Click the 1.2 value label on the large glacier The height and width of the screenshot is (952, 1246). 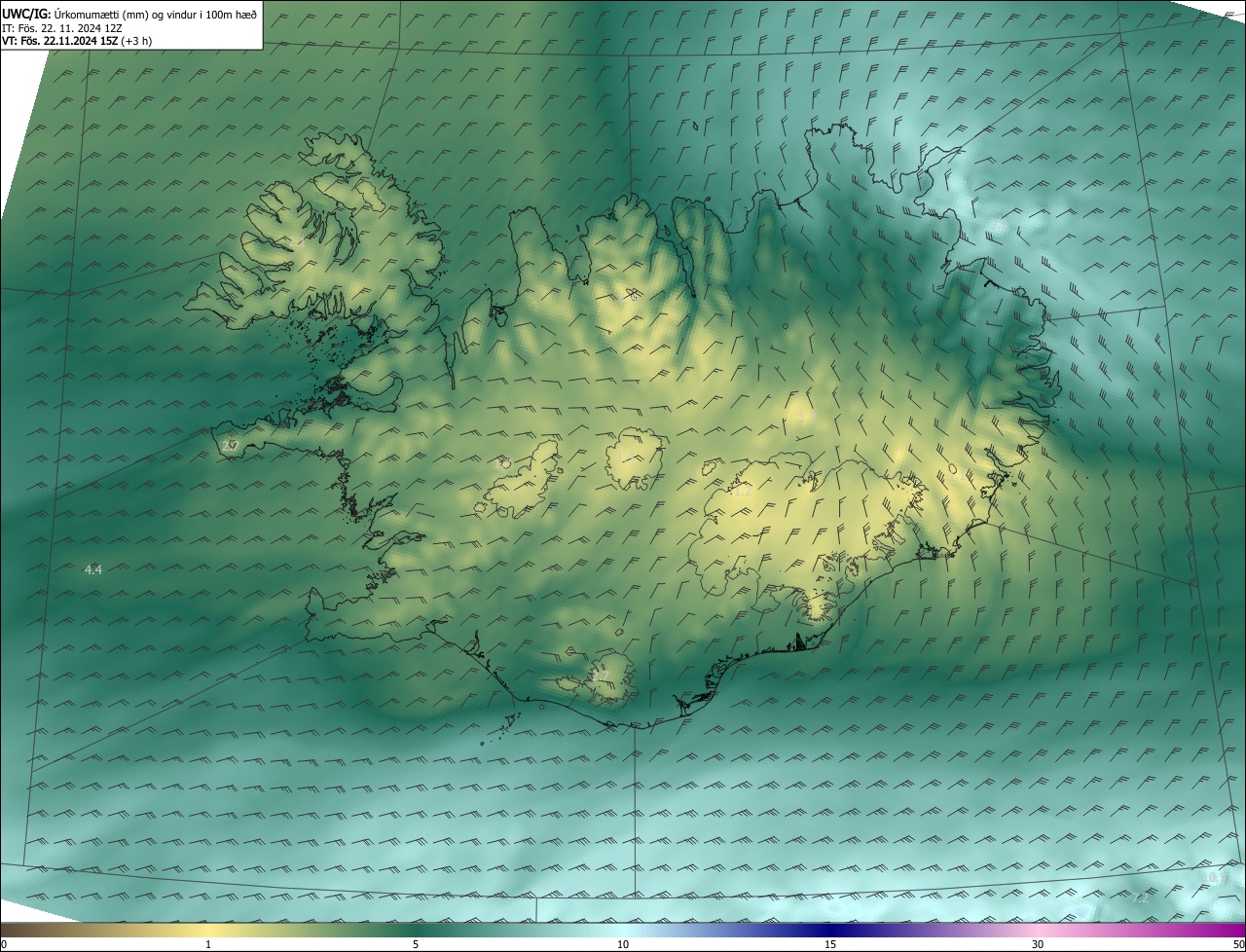[743, 492]
